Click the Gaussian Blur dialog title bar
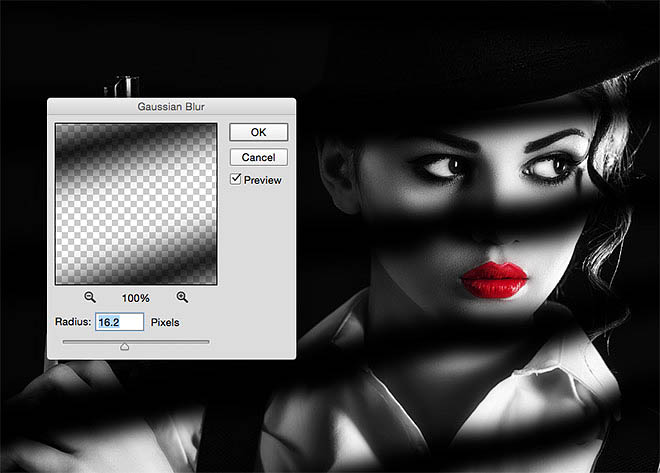 coord(171,106)
